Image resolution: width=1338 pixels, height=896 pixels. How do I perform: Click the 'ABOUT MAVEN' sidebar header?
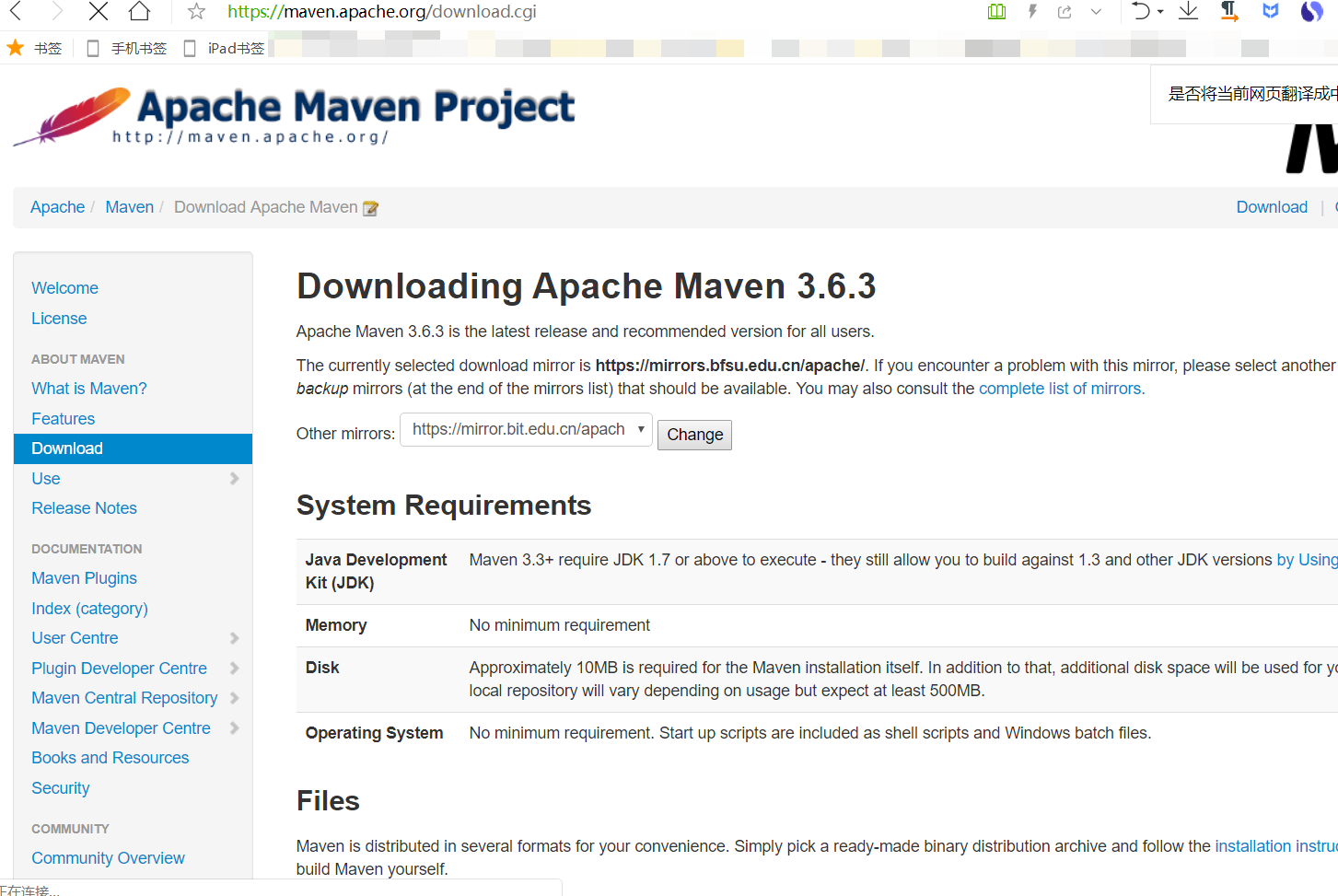[x=77, y=359]
